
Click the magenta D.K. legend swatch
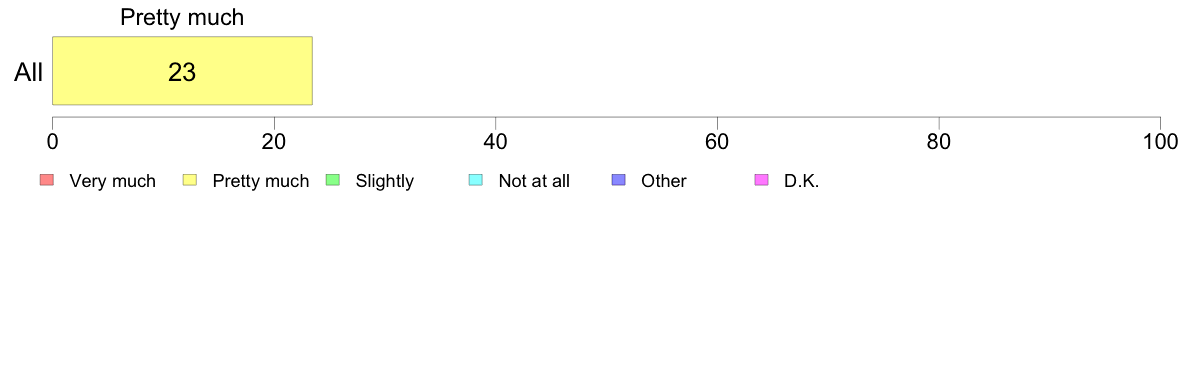tap(761, 180)
